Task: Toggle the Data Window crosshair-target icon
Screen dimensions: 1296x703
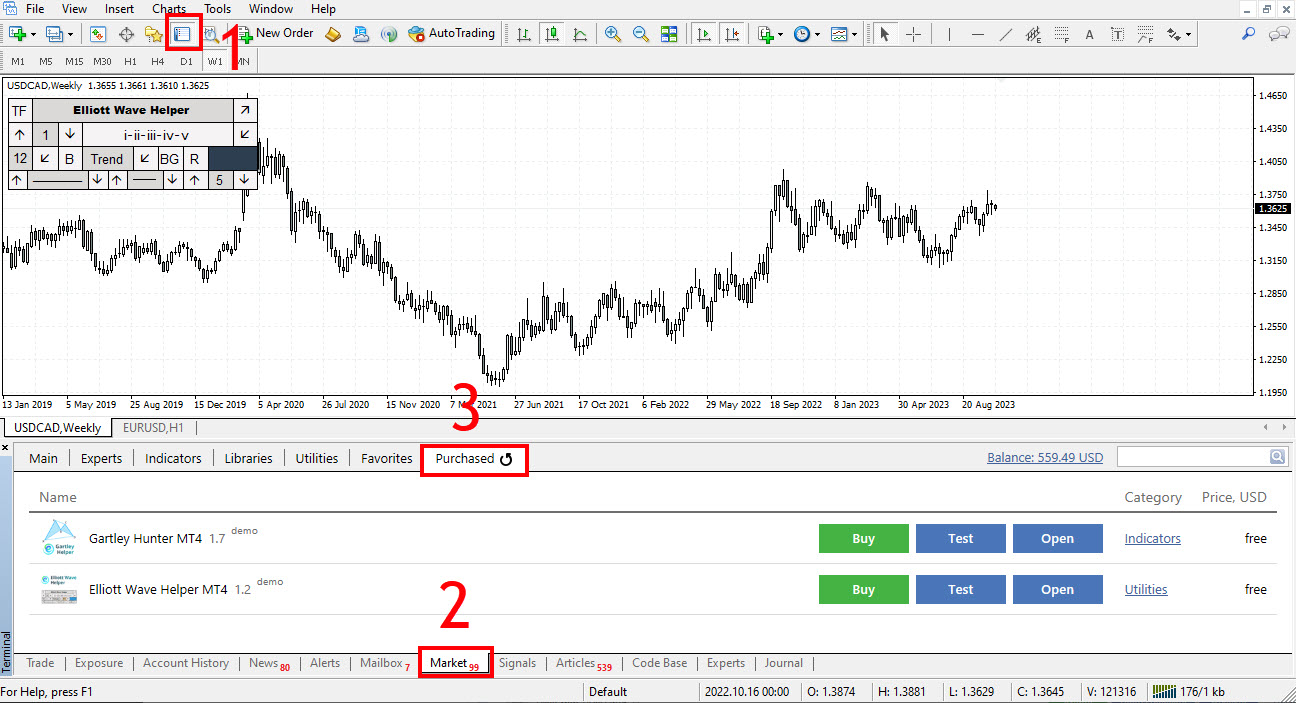Action: (x=127, y=34)
